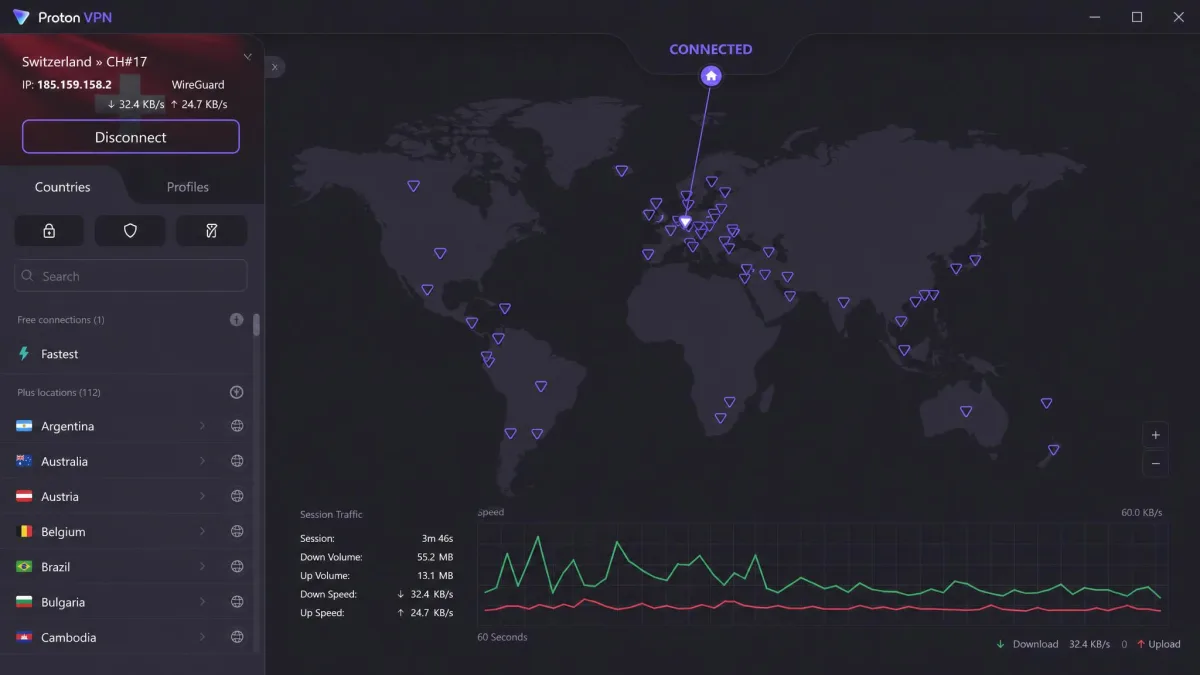Click the Iceland server marker on map
Image resolution: width=1200 pixels, height=675 pixels.
pos(621,171)
